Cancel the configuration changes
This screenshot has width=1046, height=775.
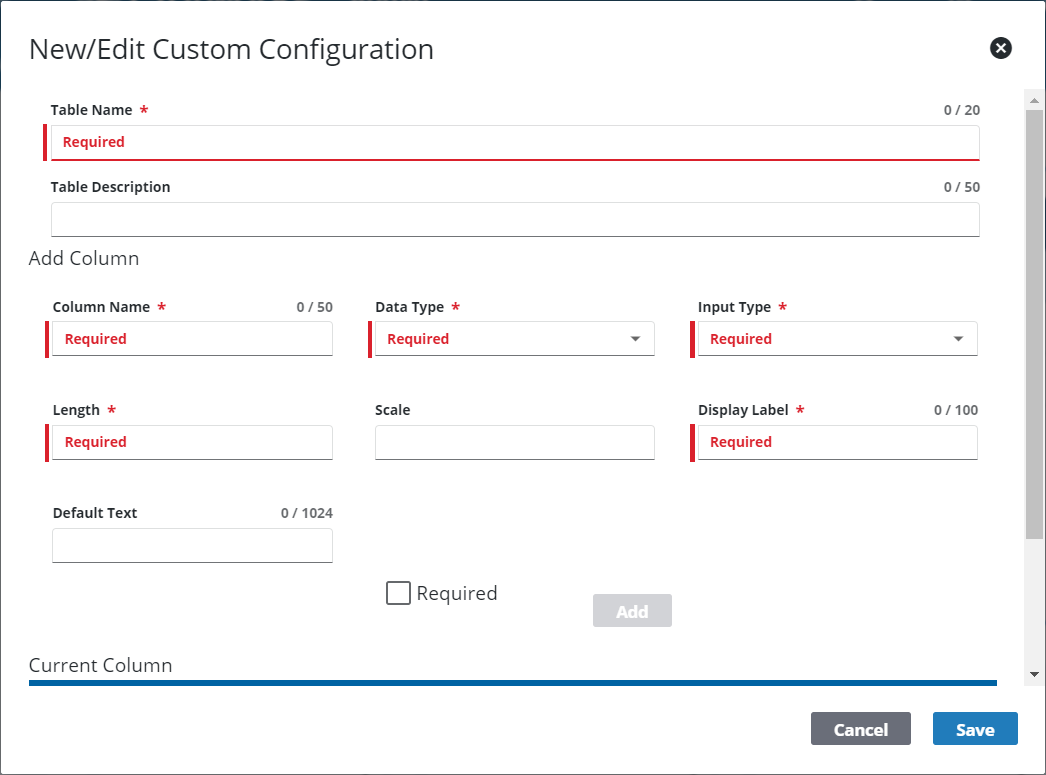860,729
